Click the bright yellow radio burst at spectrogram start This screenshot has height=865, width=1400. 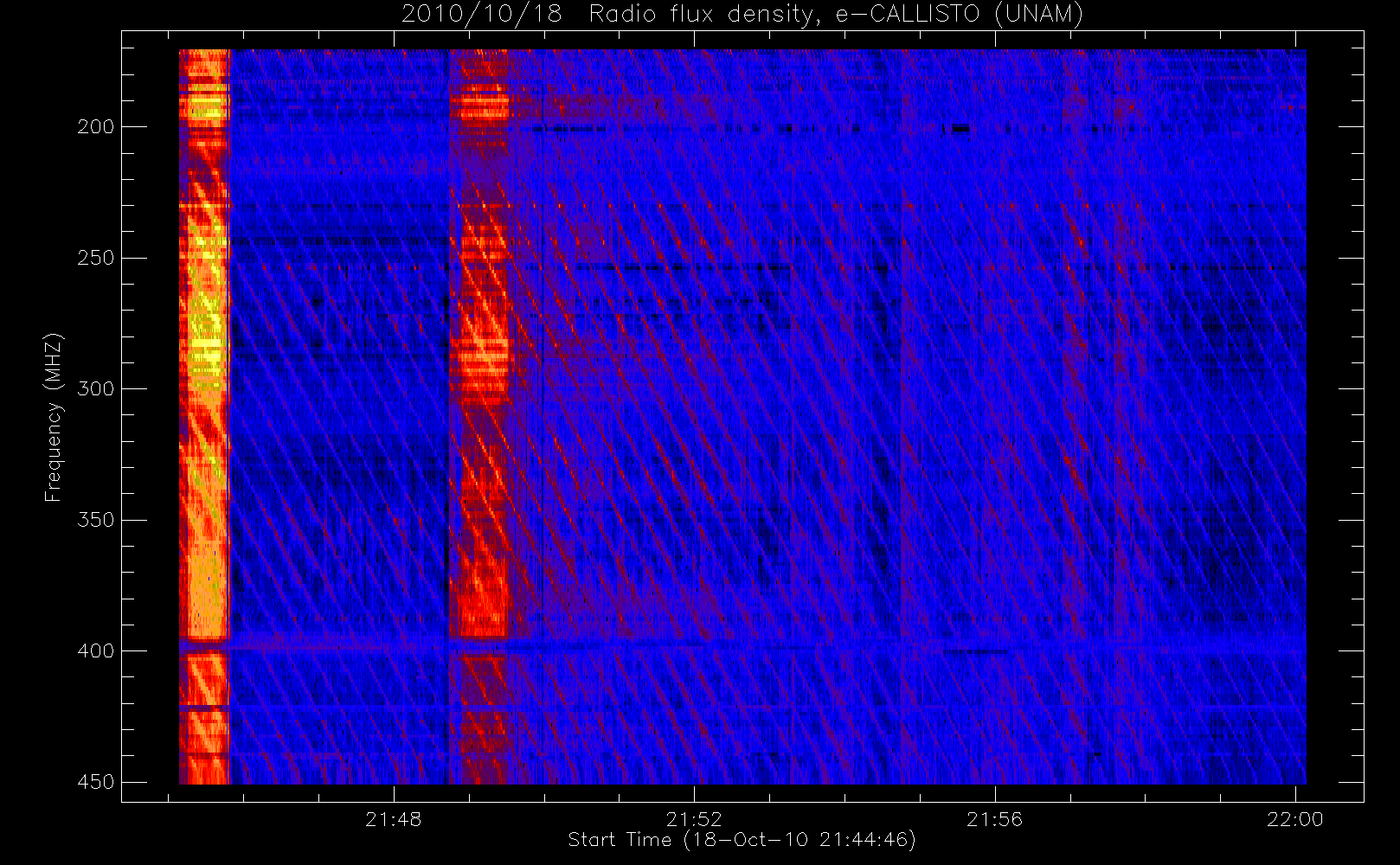click(x=204, y=417)
